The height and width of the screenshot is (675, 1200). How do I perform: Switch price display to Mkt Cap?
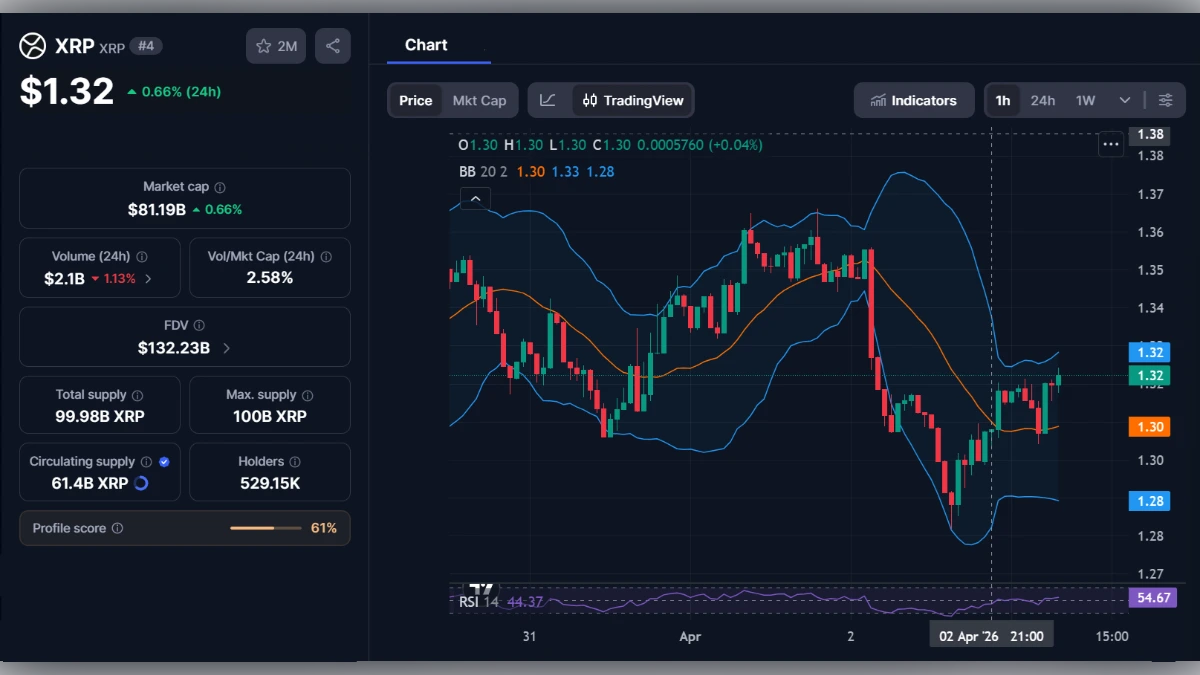pyautogui.click(x=479, y=100)
